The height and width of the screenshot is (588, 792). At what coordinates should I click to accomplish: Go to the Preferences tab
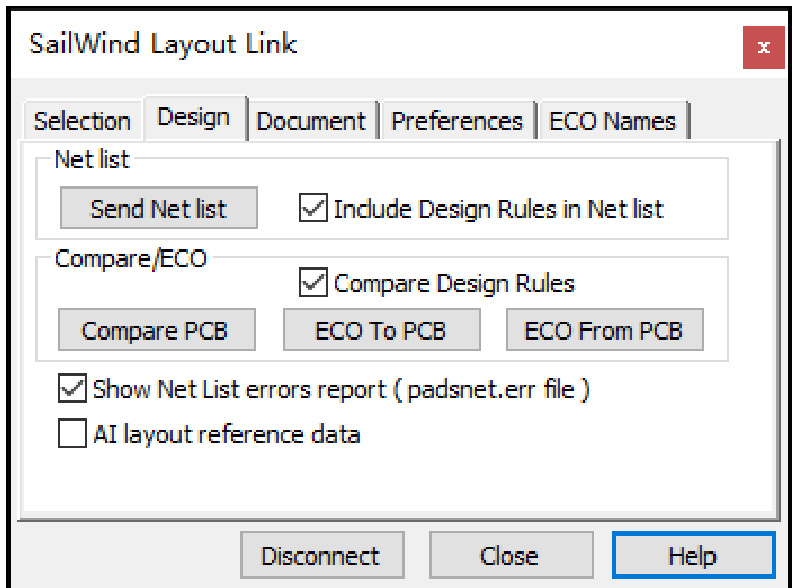click(x=457, y=121)
